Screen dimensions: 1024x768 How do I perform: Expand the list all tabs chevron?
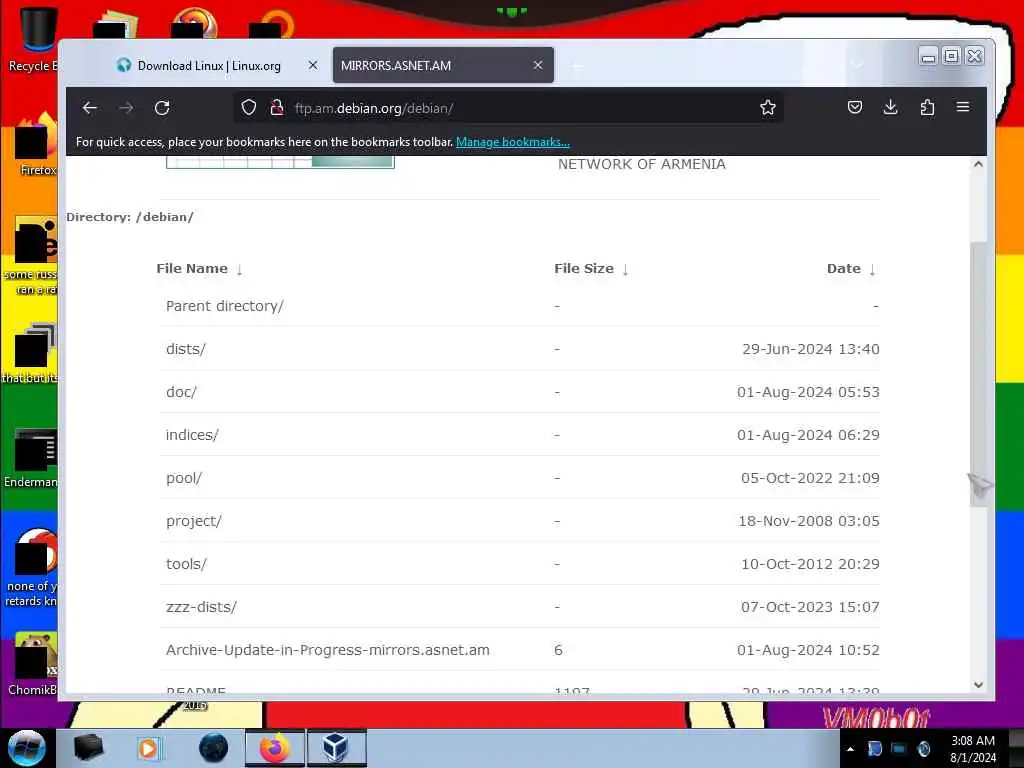(x=857, y=65)
